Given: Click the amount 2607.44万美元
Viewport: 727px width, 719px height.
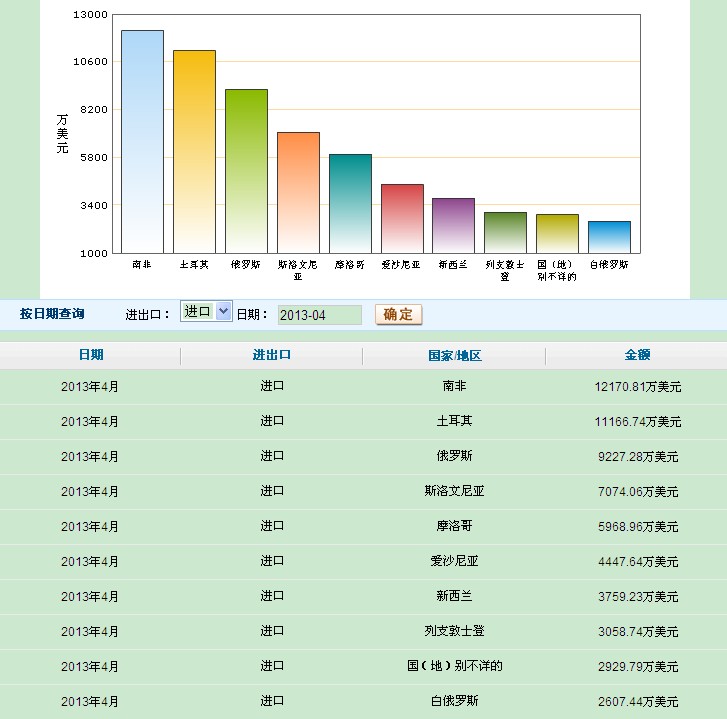Looking at the screenshot, I should click(638, 702).
